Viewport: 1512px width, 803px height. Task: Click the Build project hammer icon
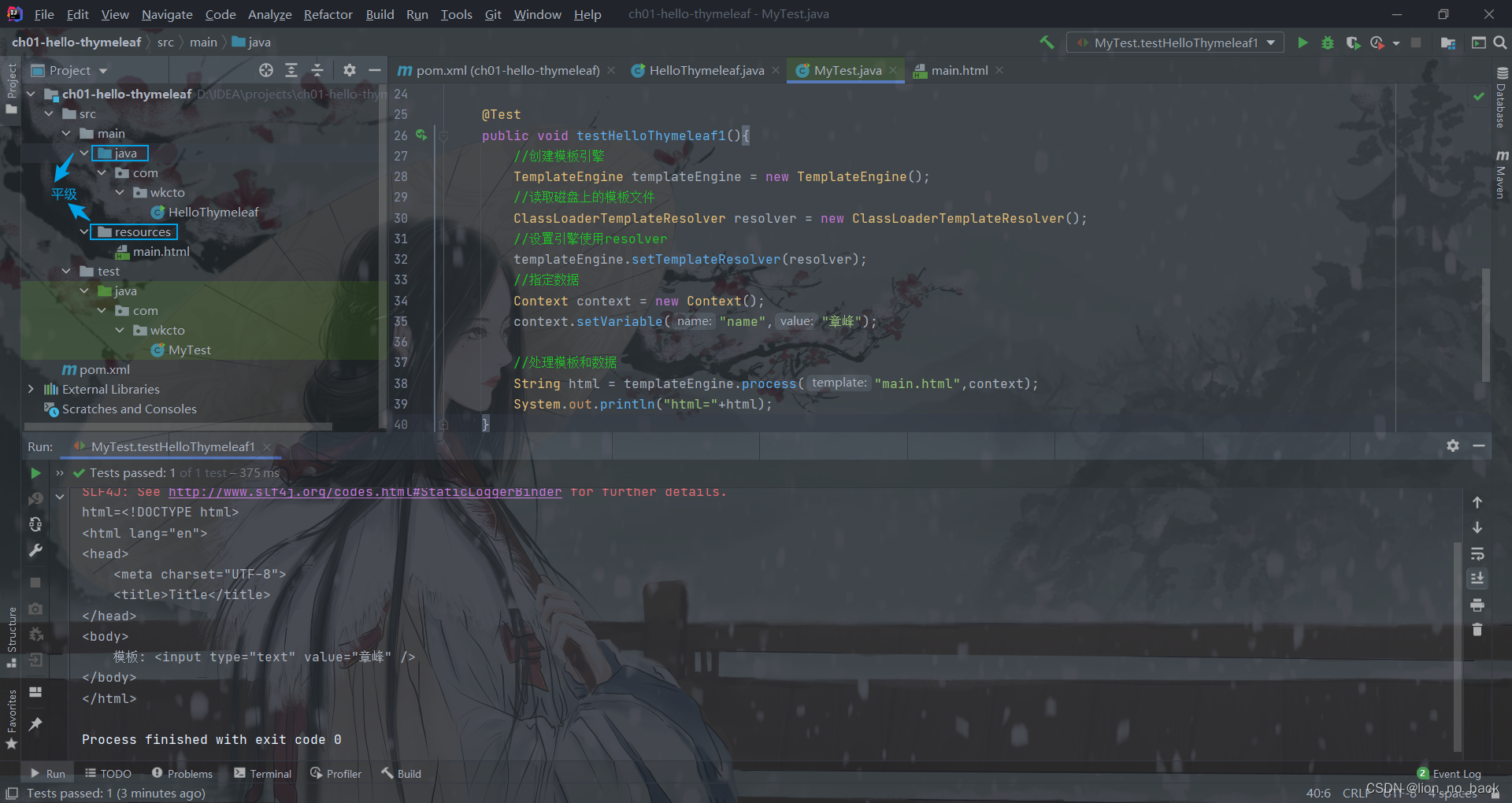pos(1047,43)
